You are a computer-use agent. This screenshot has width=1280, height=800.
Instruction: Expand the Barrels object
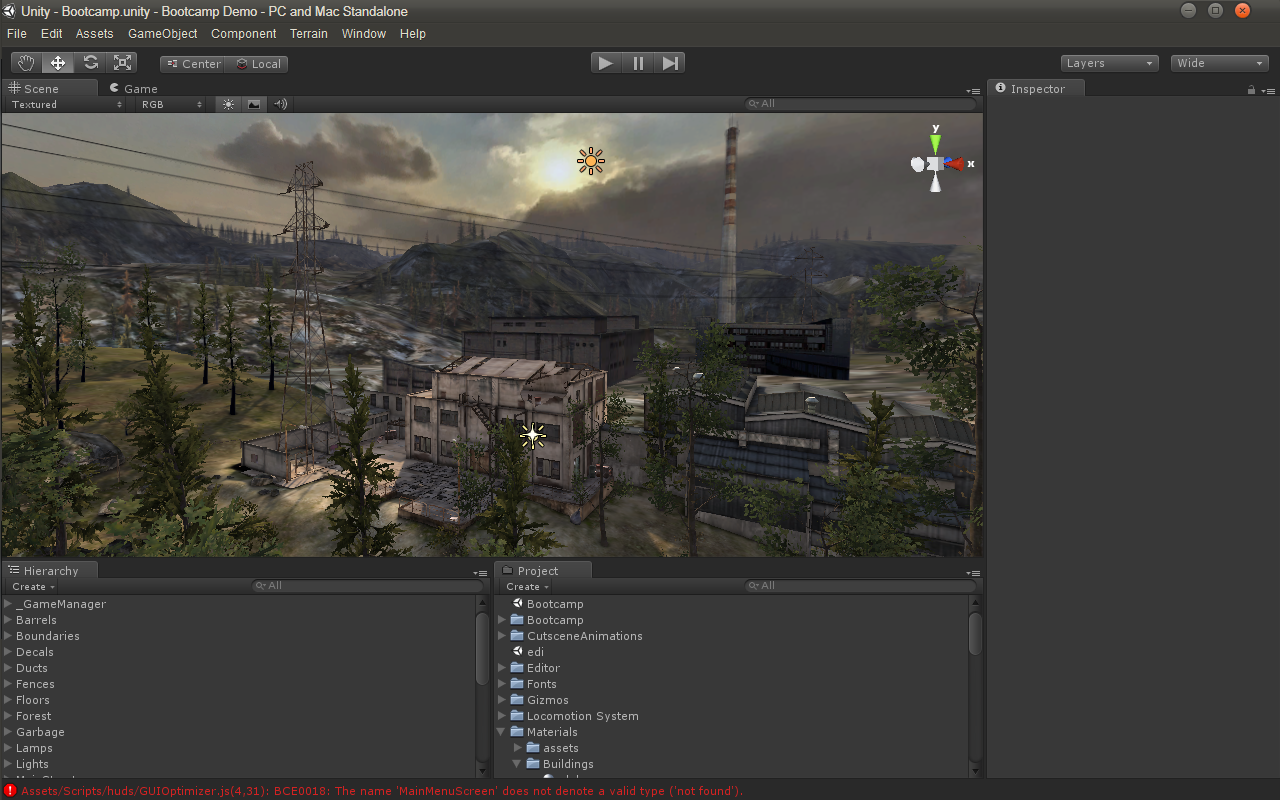tap(8, 620)
